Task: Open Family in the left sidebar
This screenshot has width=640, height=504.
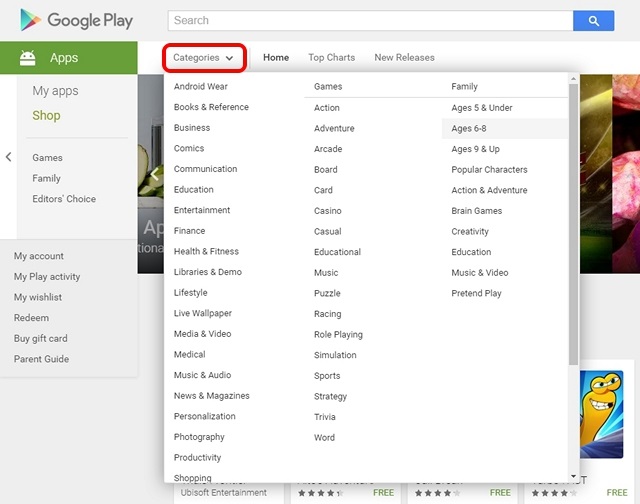Action: pyautogui.click(x=47, y=178)
